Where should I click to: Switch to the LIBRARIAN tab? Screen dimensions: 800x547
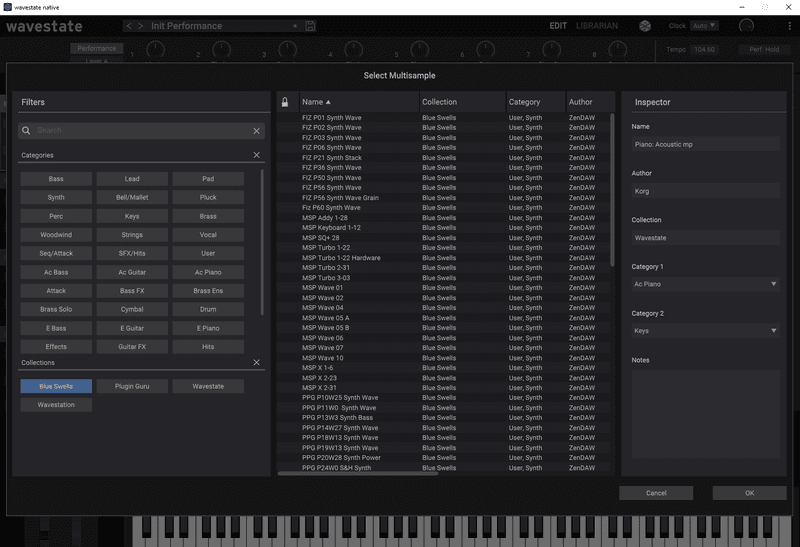coord(597,26)
